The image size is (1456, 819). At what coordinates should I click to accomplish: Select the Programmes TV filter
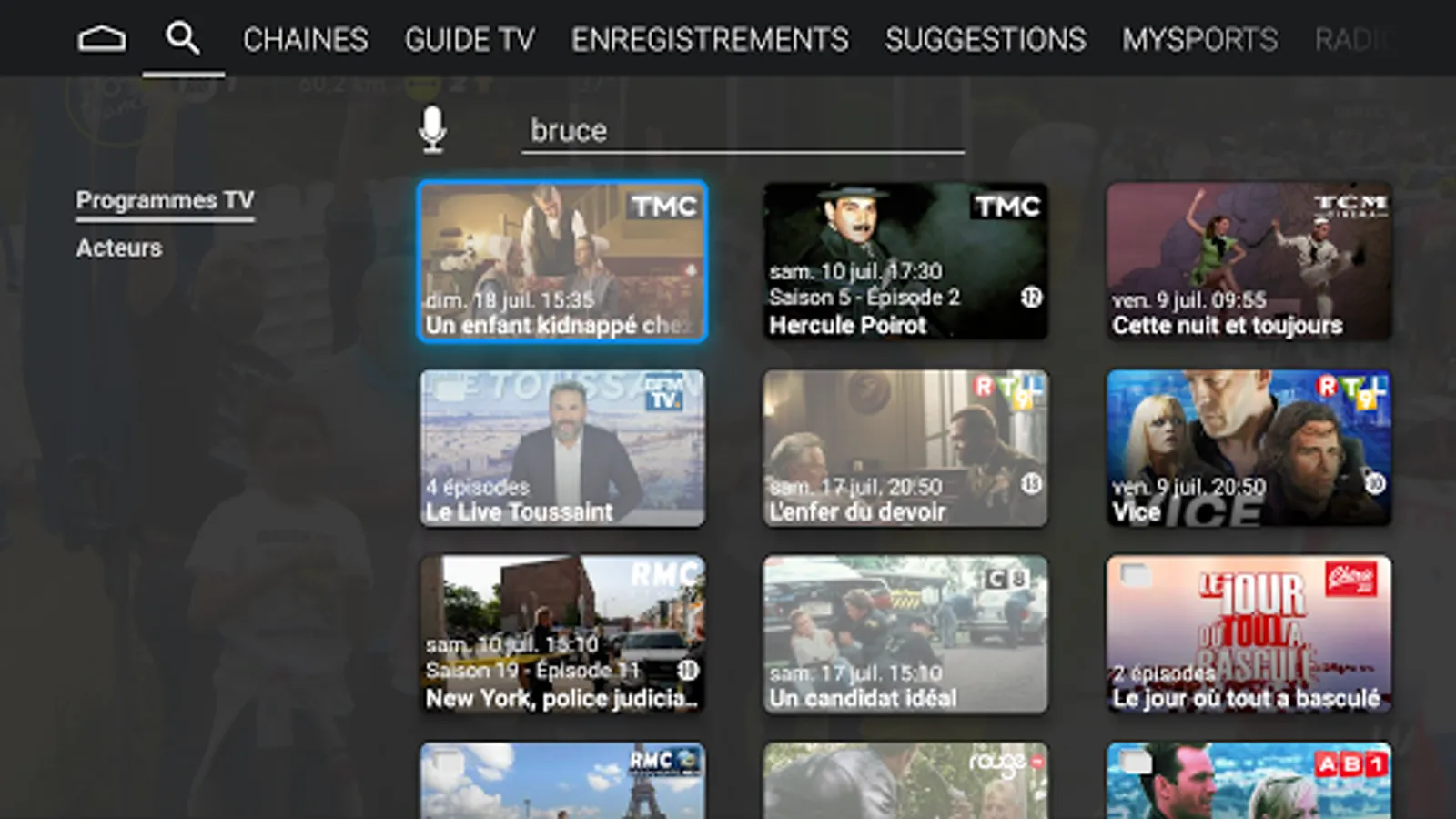click(x=165, y=200)
